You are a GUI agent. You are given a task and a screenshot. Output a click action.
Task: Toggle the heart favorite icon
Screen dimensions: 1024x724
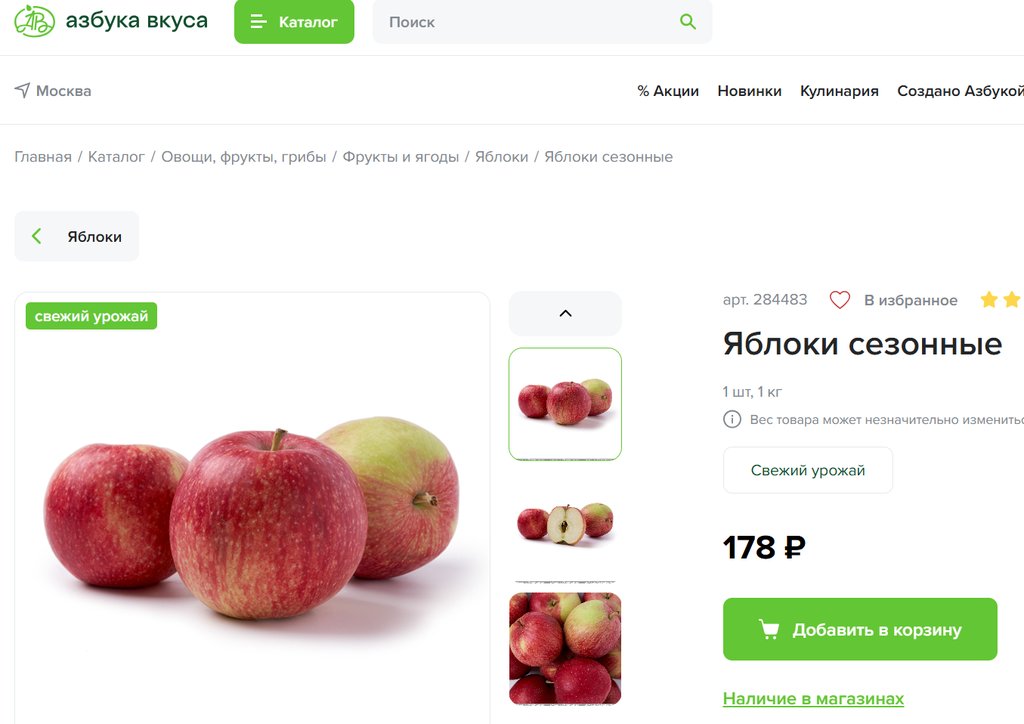click(x=839, y=300)
